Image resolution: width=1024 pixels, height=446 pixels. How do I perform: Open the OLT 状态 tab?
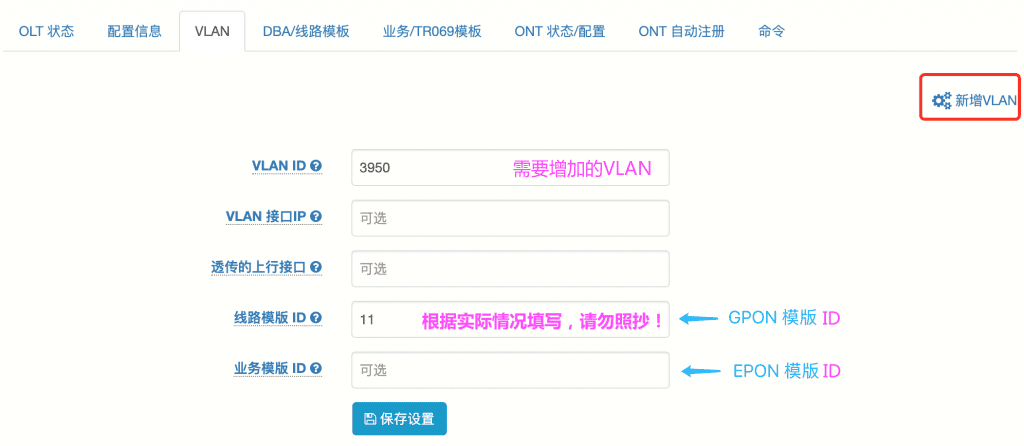click(x=46, y=31)
